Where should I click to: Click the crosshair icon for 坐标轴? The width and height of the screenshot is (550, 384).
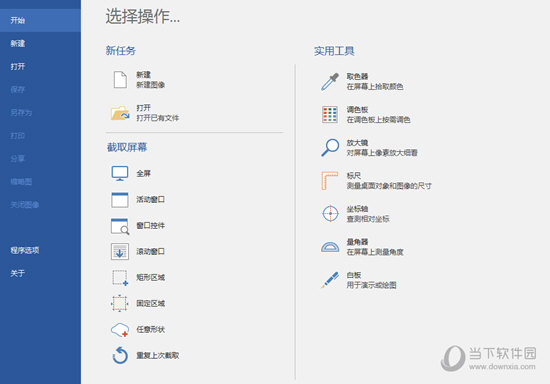click(330, 214)
